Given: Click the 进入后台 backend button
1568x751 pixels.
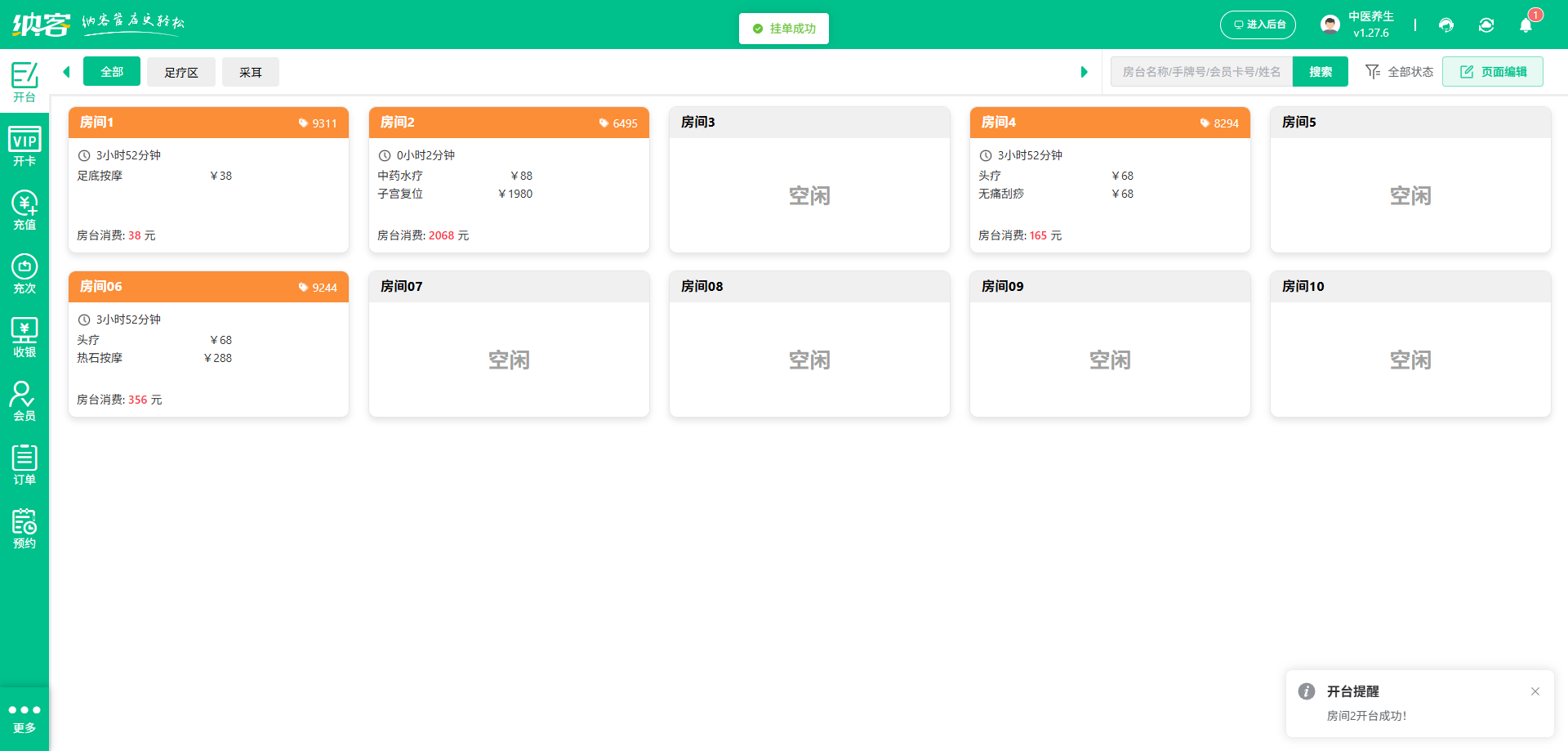Looking at the screenshot, I should point(1258,25).
